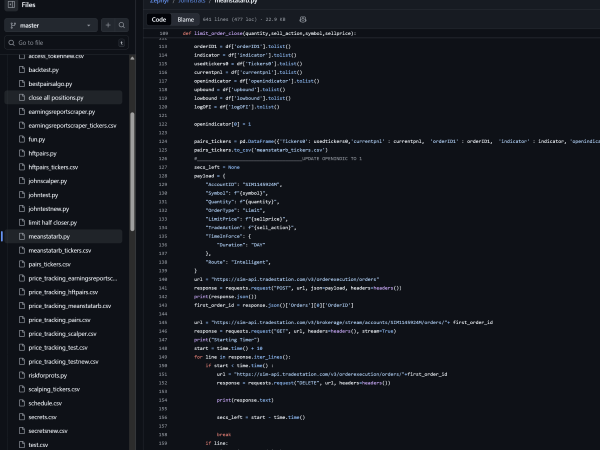Open the master branch dropdown
The width and height of the screenshot is (600, 450).
(x=50, y=25)
